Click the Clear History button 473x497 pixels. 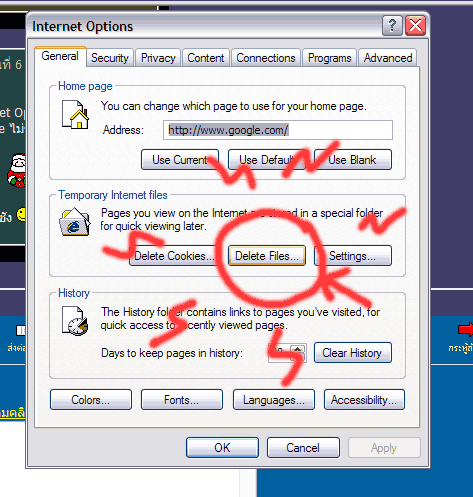353,352
